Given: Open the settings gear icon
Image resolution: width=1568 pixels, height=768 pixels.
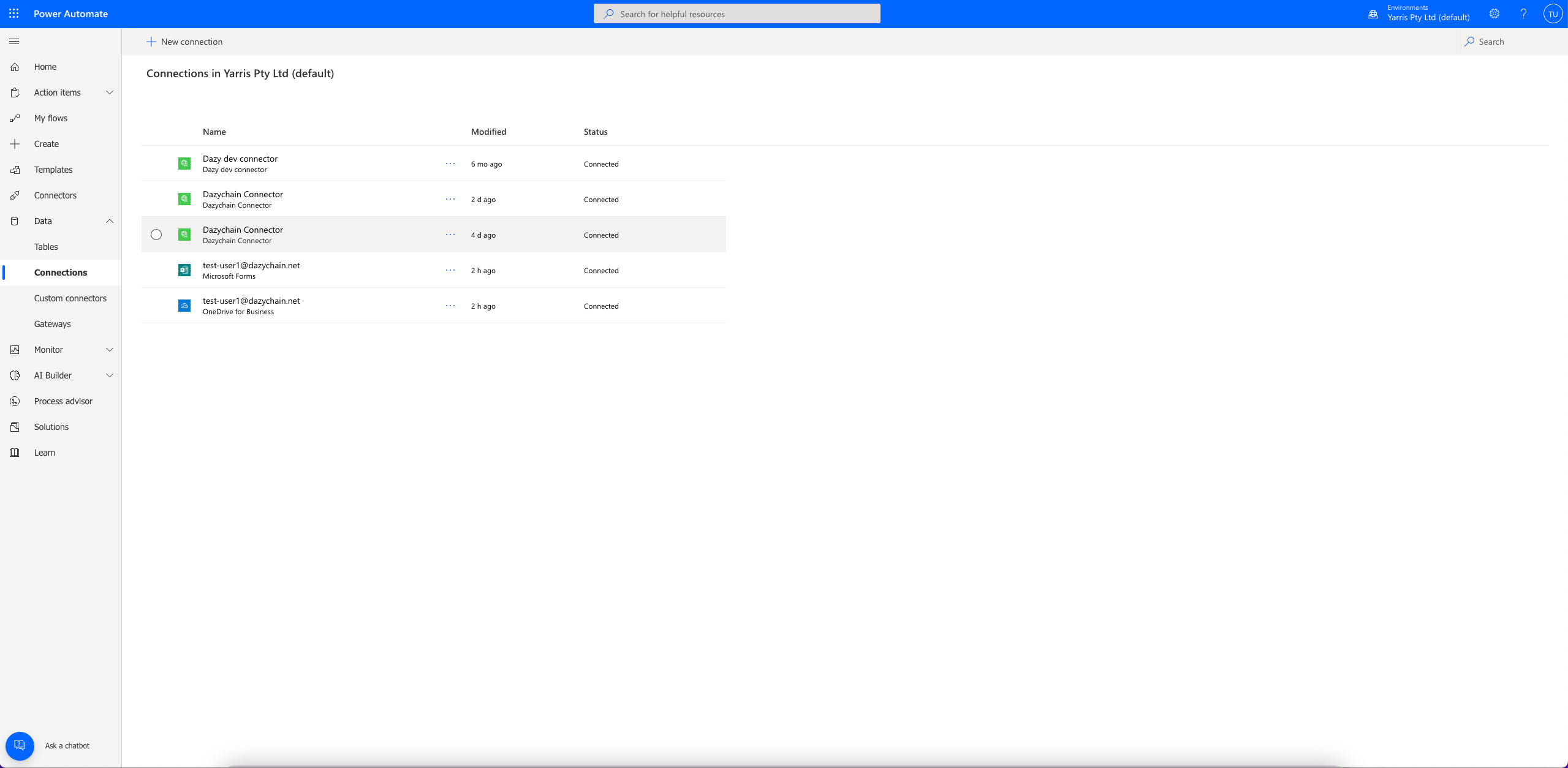Looking at the screenshot, I should click(1494, 13).
